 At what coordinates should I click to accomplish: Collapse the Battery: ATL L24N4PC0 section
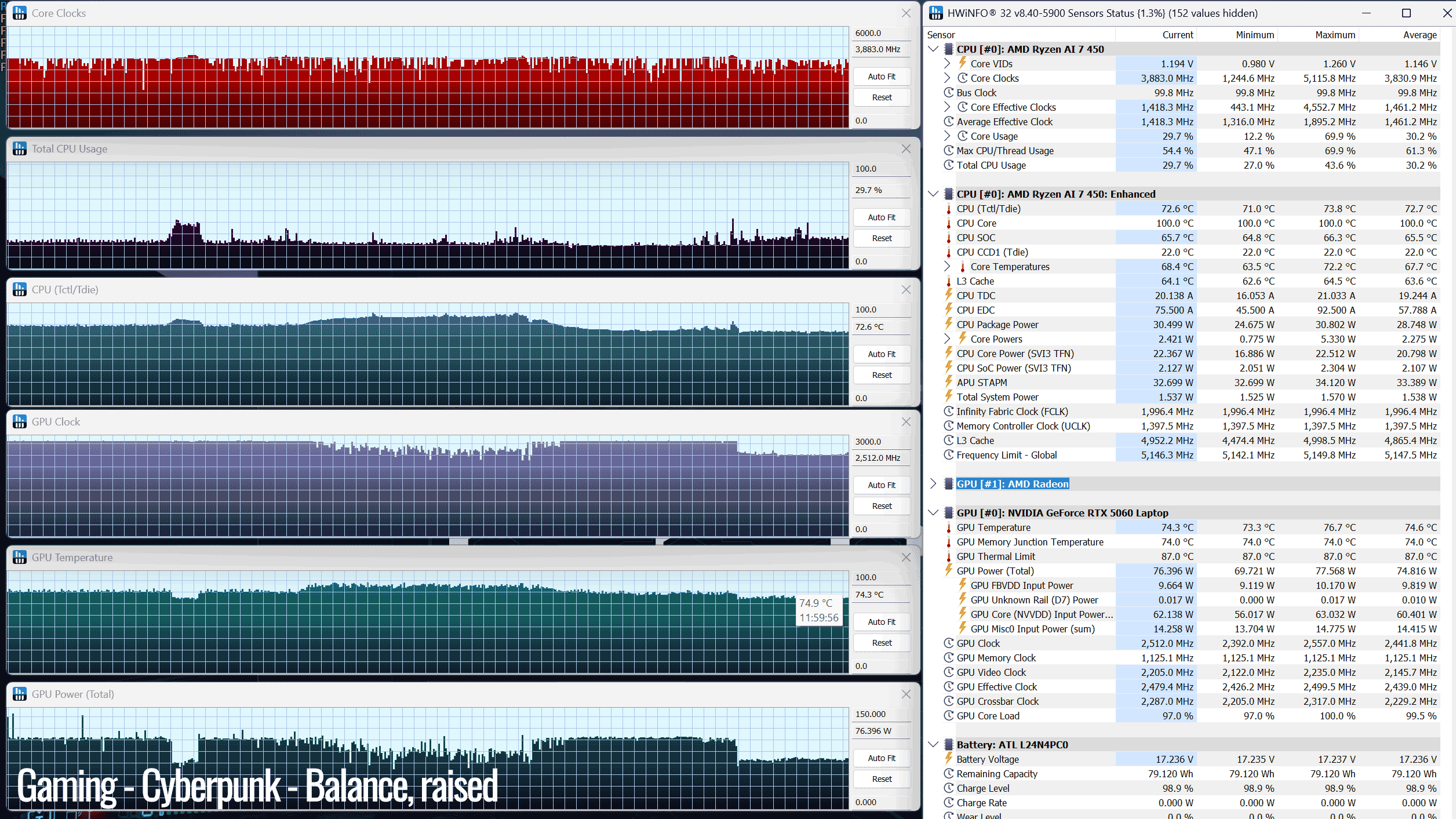pos(933,744)
